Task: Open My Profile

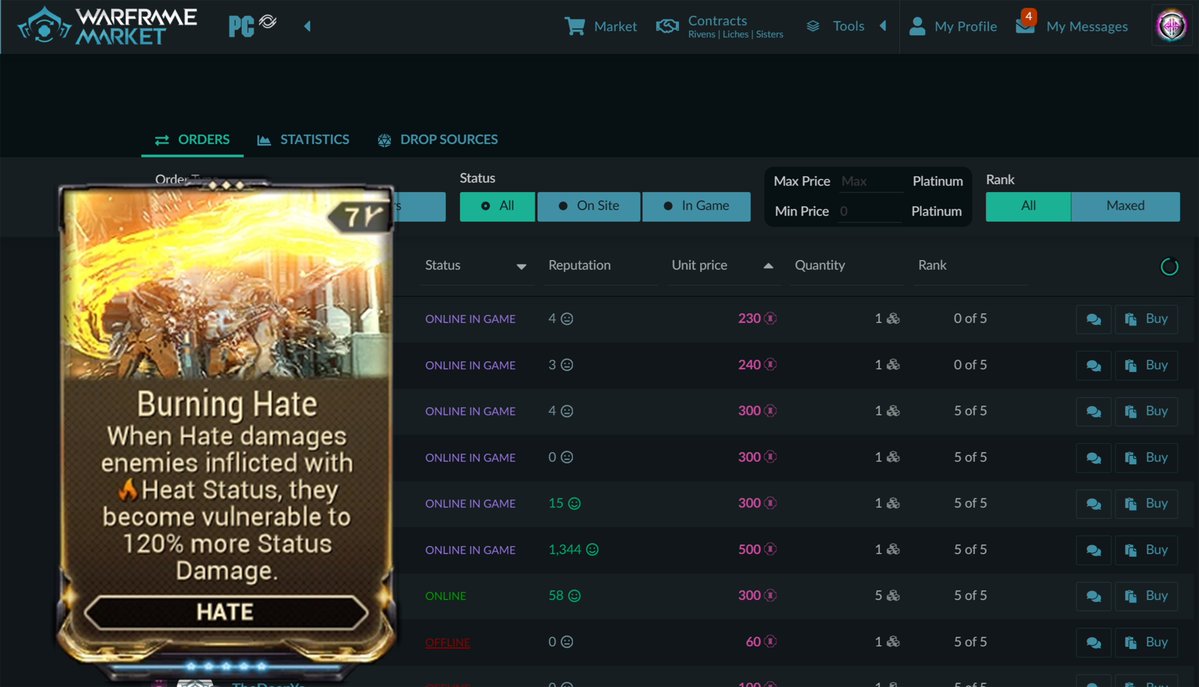Action: (953, 26)
